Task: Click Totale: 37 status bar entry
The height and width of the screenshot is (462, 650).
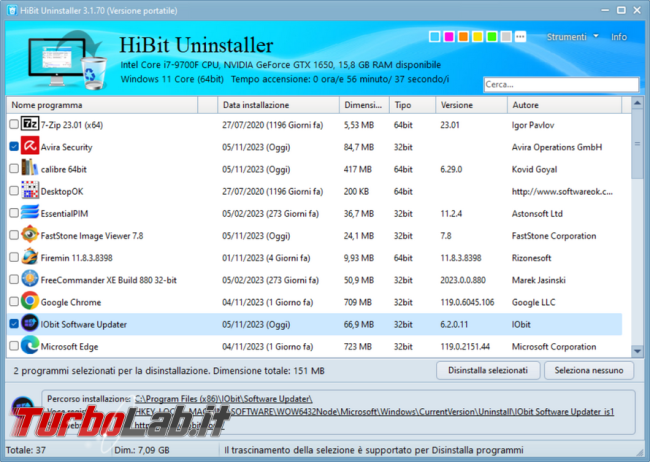Action: [x=26, y=450]
